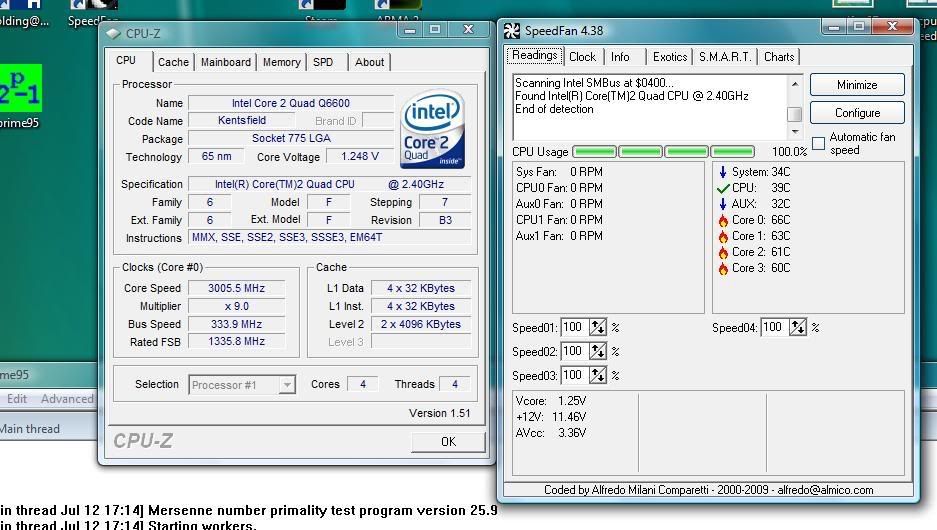Screen dimensions: 937x530
Task: Click the flame icon beside Core 3
Action: click(x=723, y=269)
